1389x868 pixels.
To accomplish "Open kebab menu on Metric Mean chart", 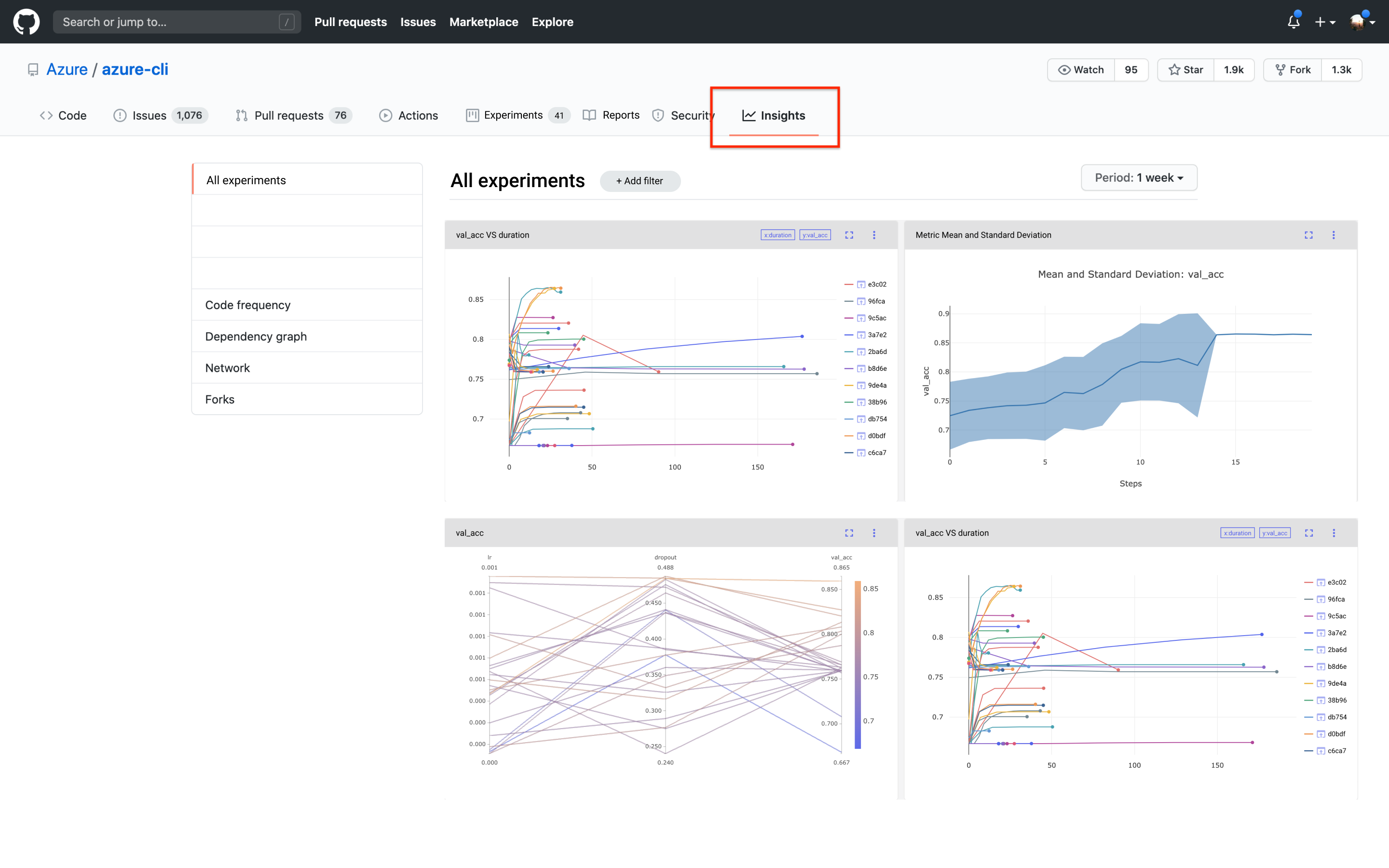I will 1334,235.
